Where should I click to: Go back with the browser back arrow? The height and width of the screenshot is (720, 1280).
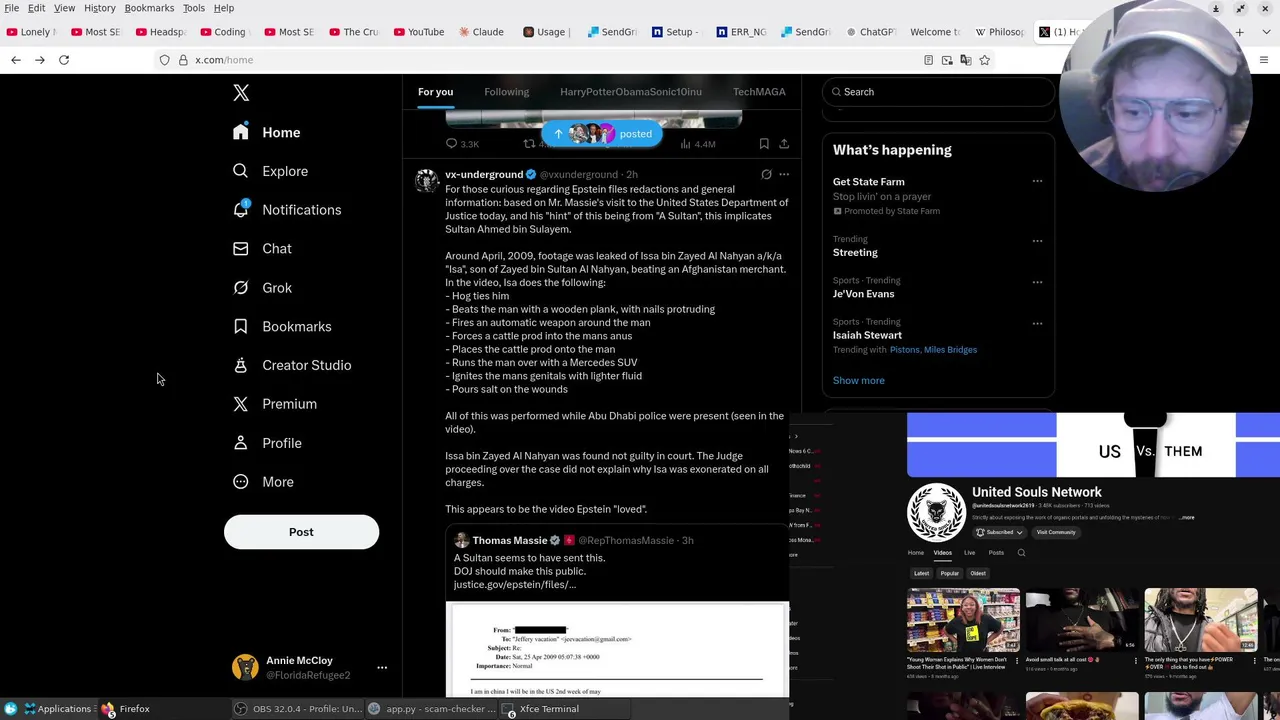16,60
